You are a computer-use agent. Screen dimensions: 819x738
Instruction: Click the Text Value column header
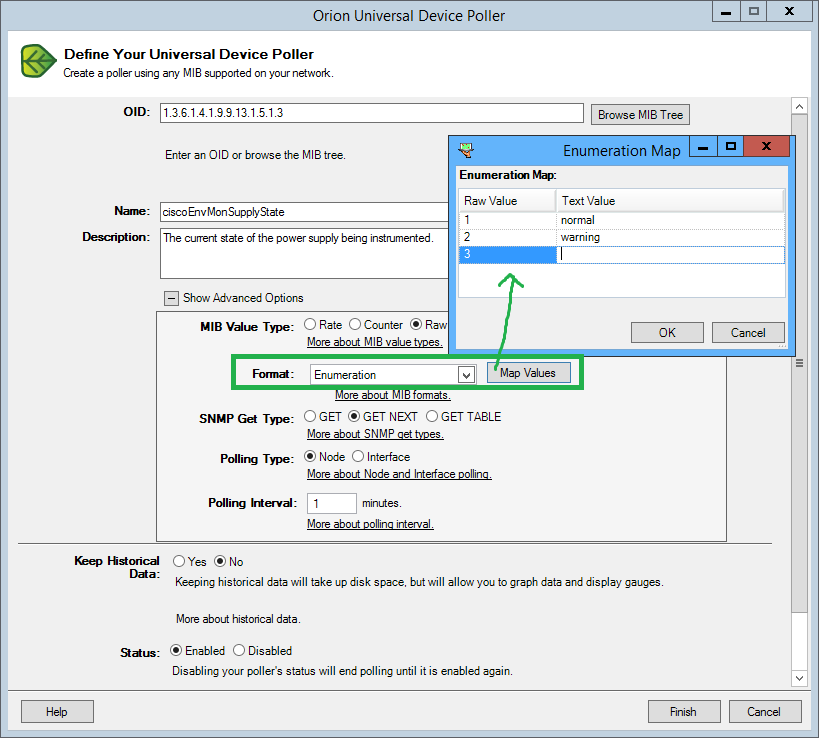point(670,201)
